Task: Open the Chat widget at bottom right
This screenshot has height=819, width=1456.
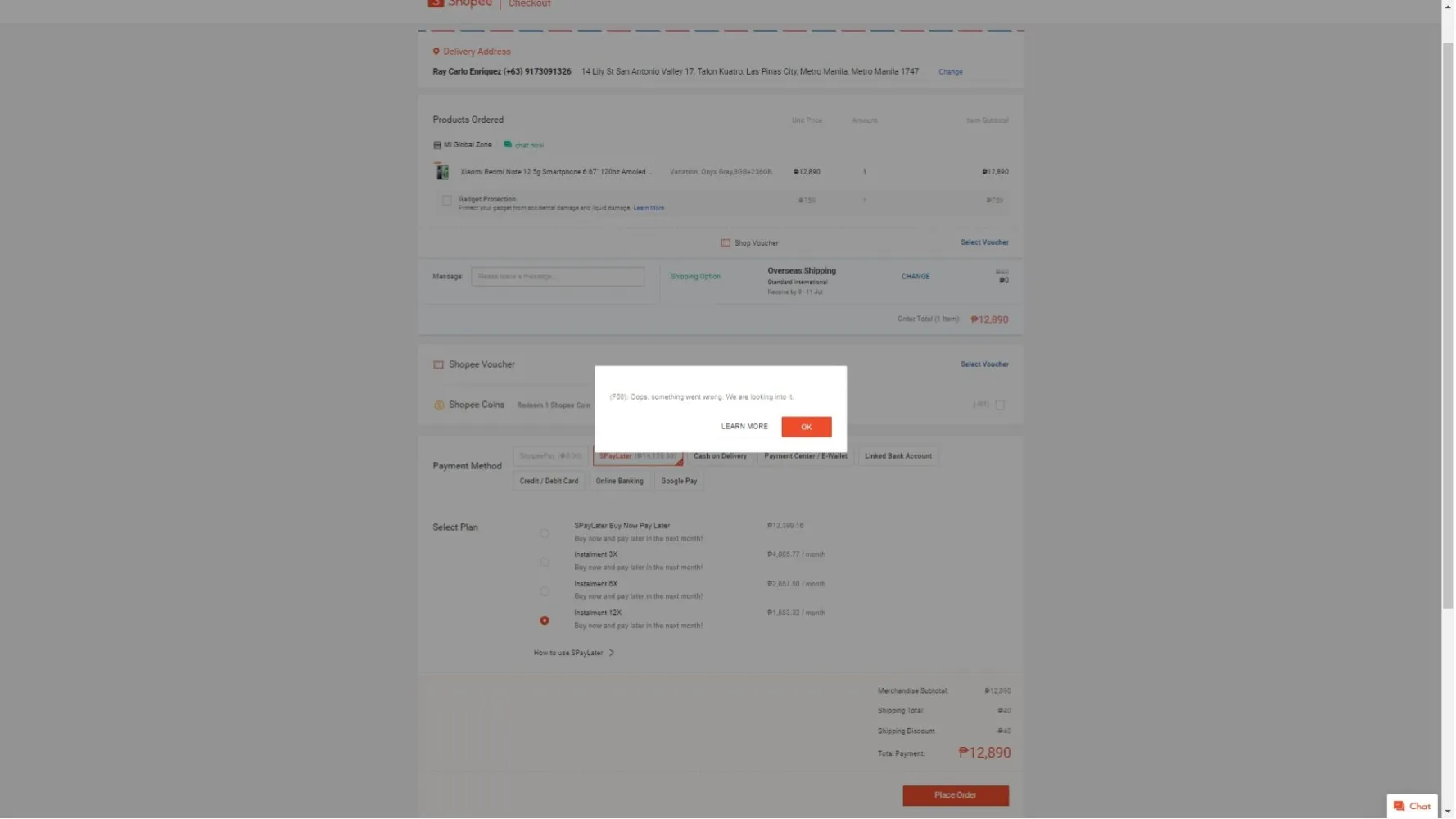Action: point(1413,806)
